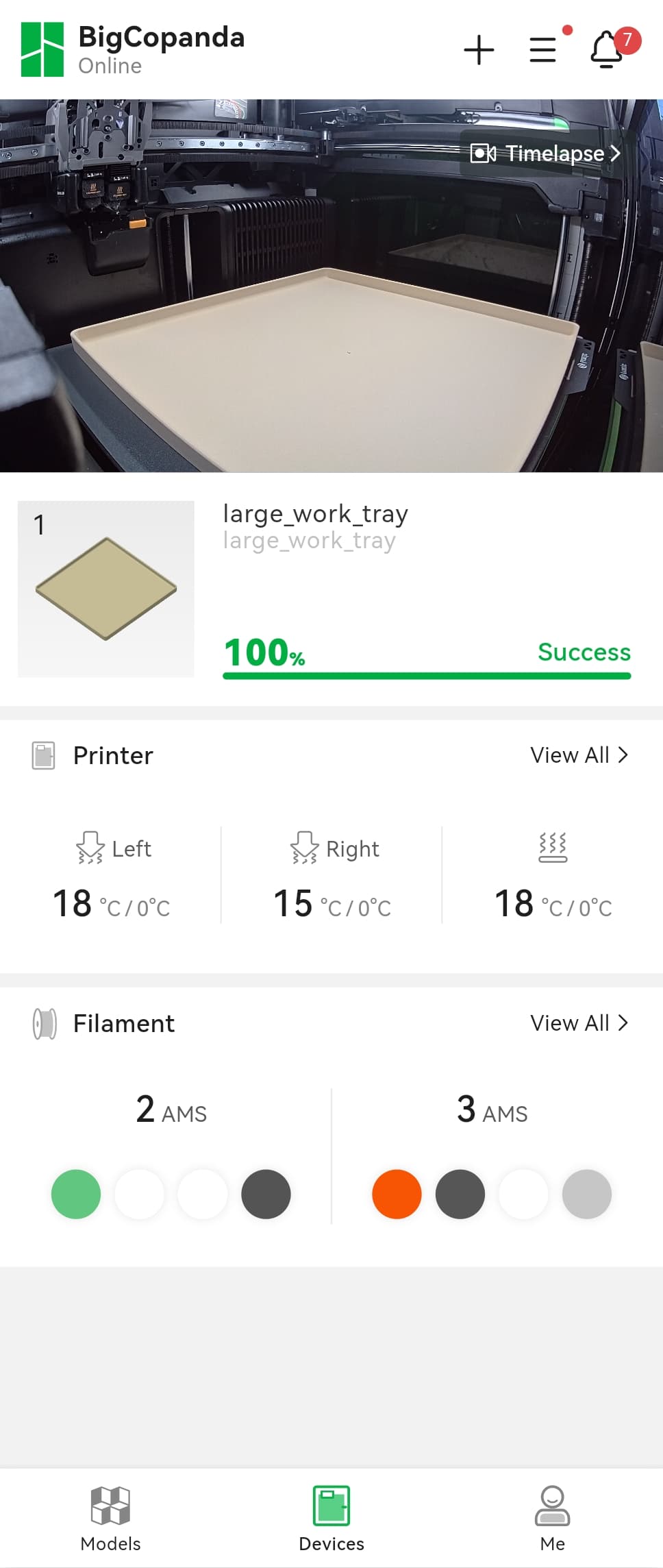Expand Filament section with View All
The image size is (663, 1568).
pos(579,1023)
